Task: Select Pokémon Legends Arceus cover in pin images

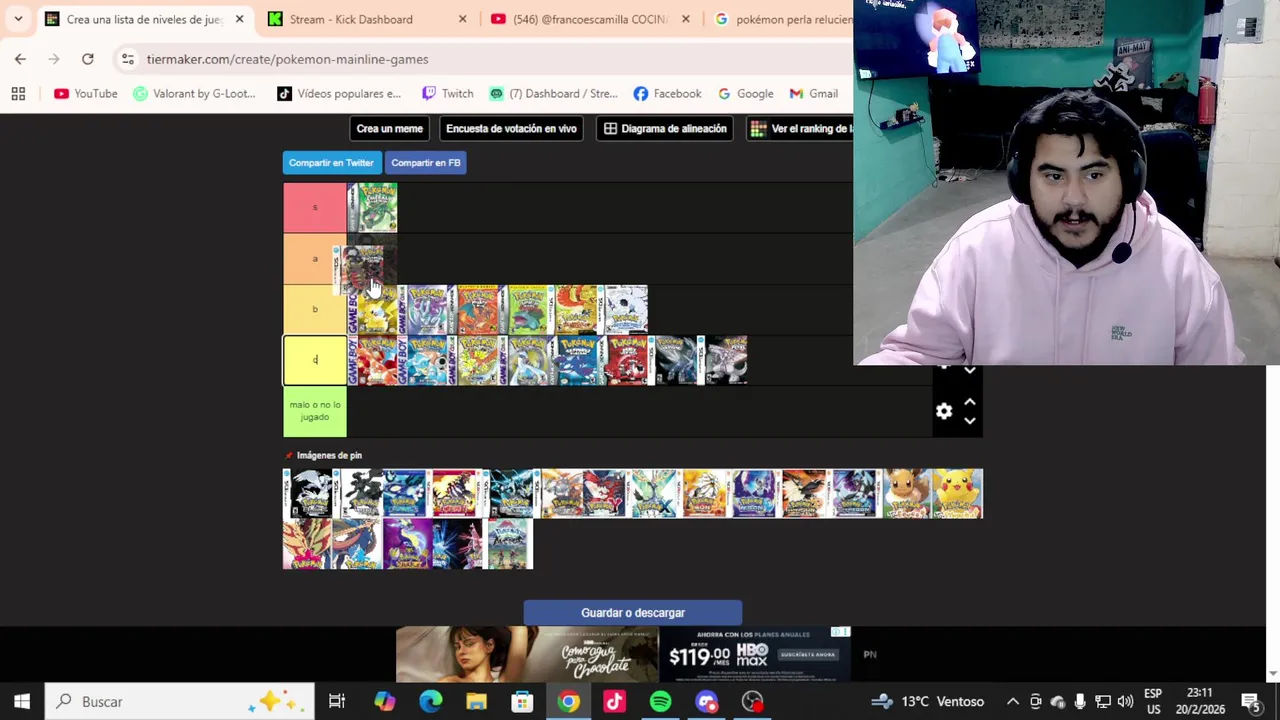Action: click(x=508, y=544)
